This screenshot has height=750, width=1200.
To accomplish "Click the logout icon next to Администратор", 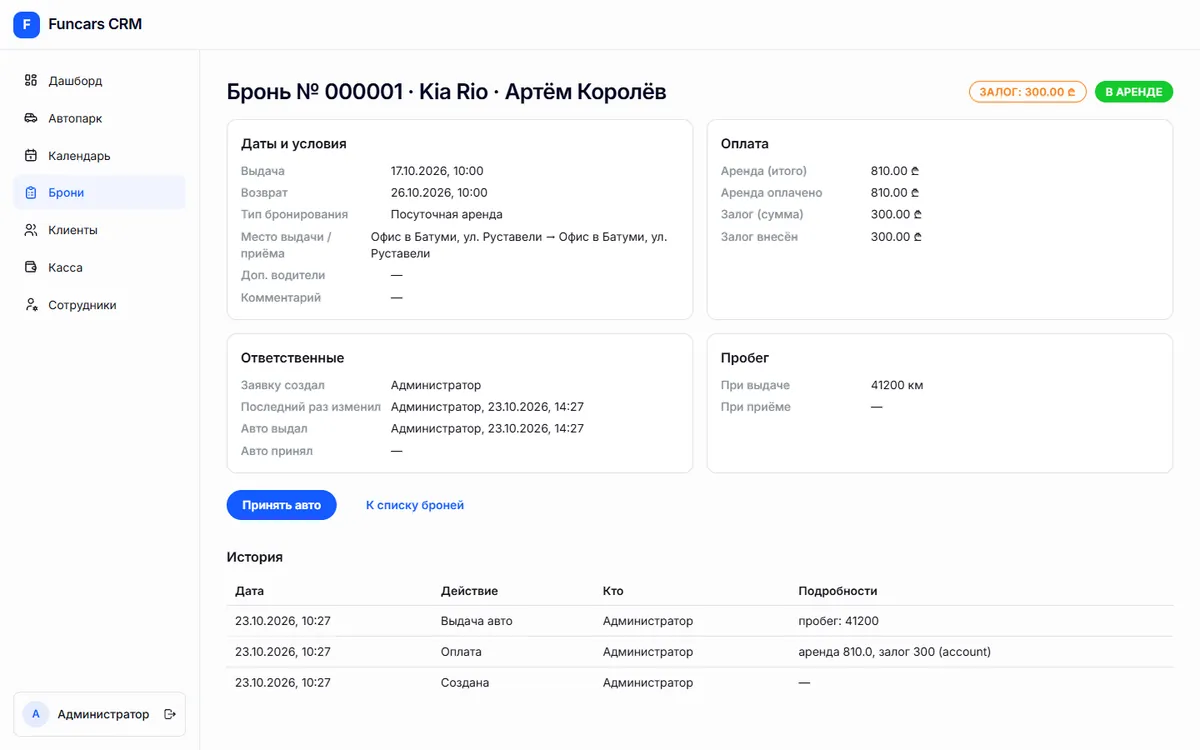I will [170, 714].
